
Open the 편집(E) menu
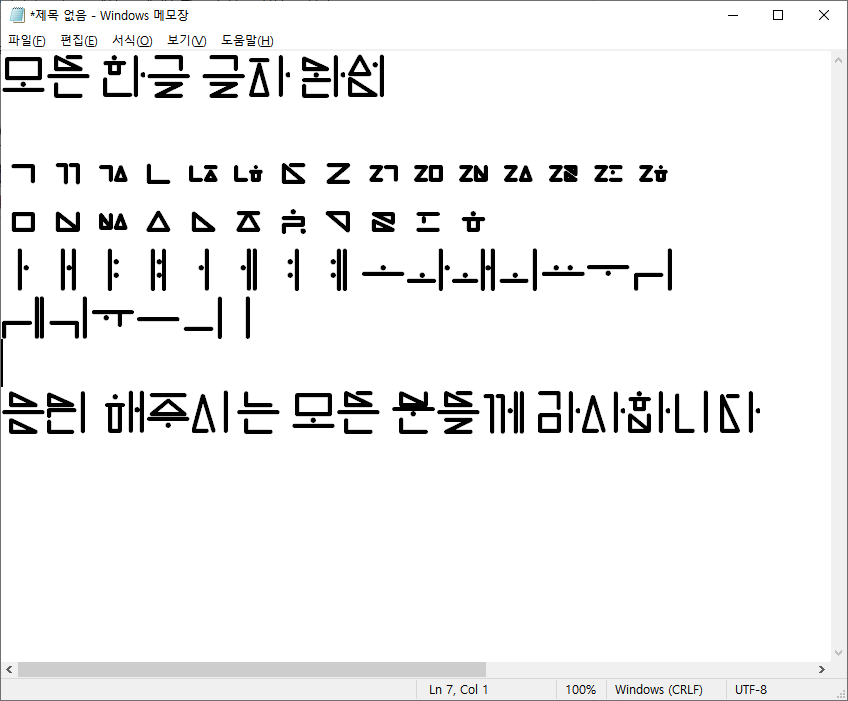(x=79, y=40)
